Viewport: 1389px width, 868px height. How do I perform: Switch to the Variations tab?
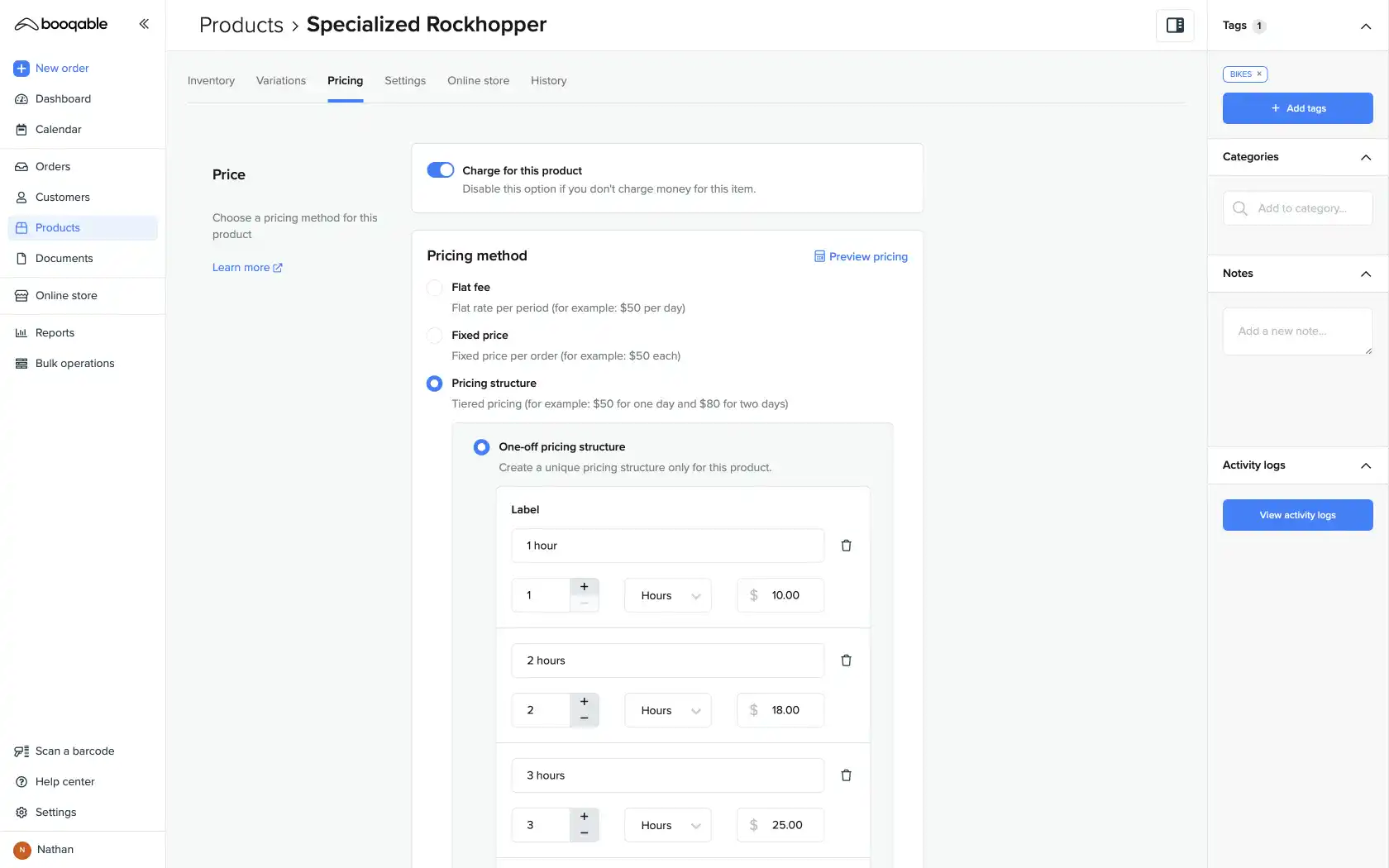281,81
